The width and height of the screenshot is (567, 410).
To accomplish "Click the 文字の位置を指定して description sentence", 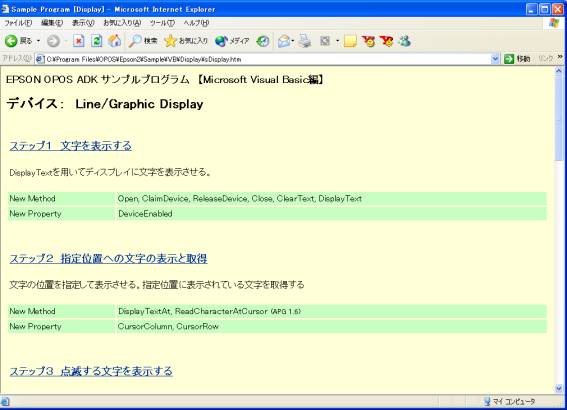I will pos(157,285).
